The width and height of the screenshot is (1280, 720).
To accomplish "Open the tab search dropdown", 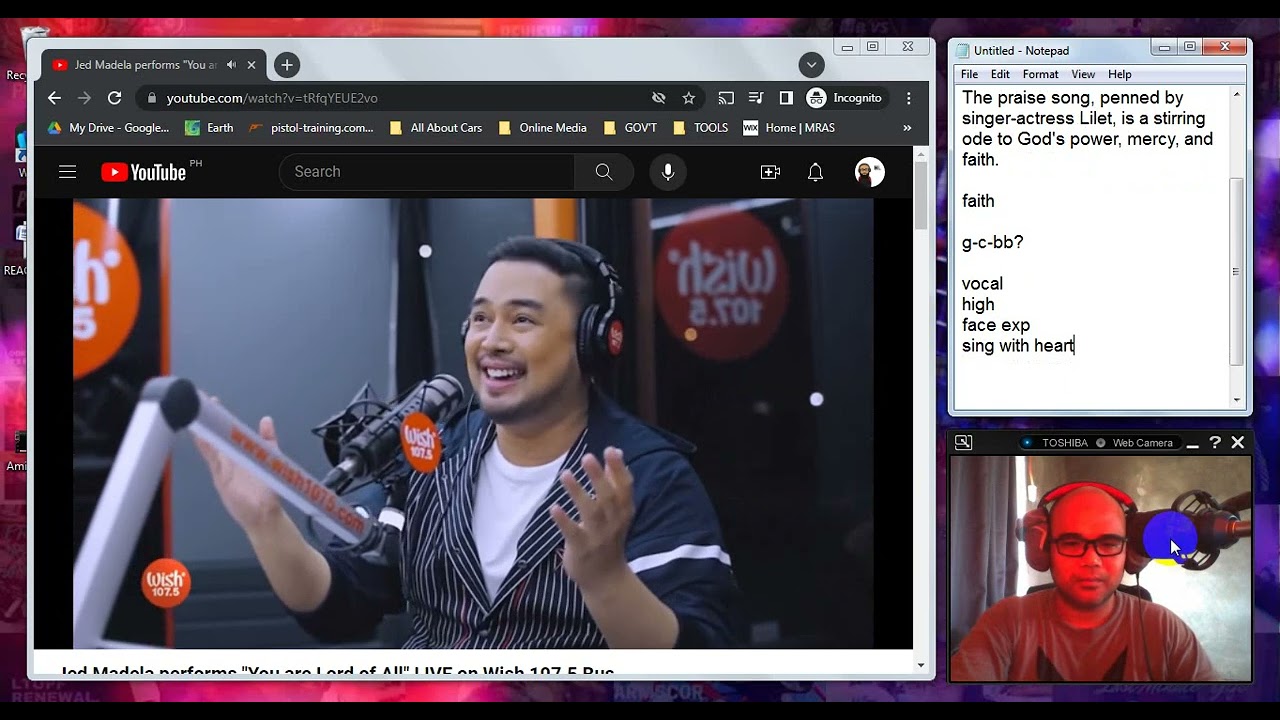I will [x=811, y=65].
